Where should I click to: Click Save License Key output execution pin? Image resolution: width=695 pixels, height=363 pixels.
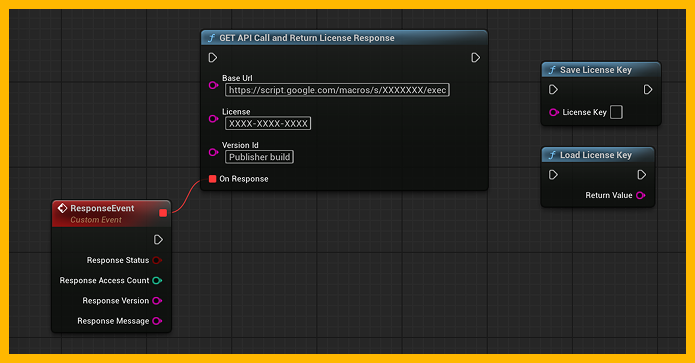648,90
